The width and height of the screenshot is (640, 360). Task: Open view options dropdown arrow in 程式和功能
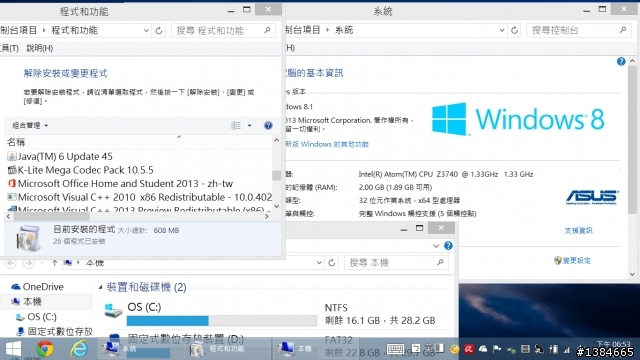click(249, 125)
